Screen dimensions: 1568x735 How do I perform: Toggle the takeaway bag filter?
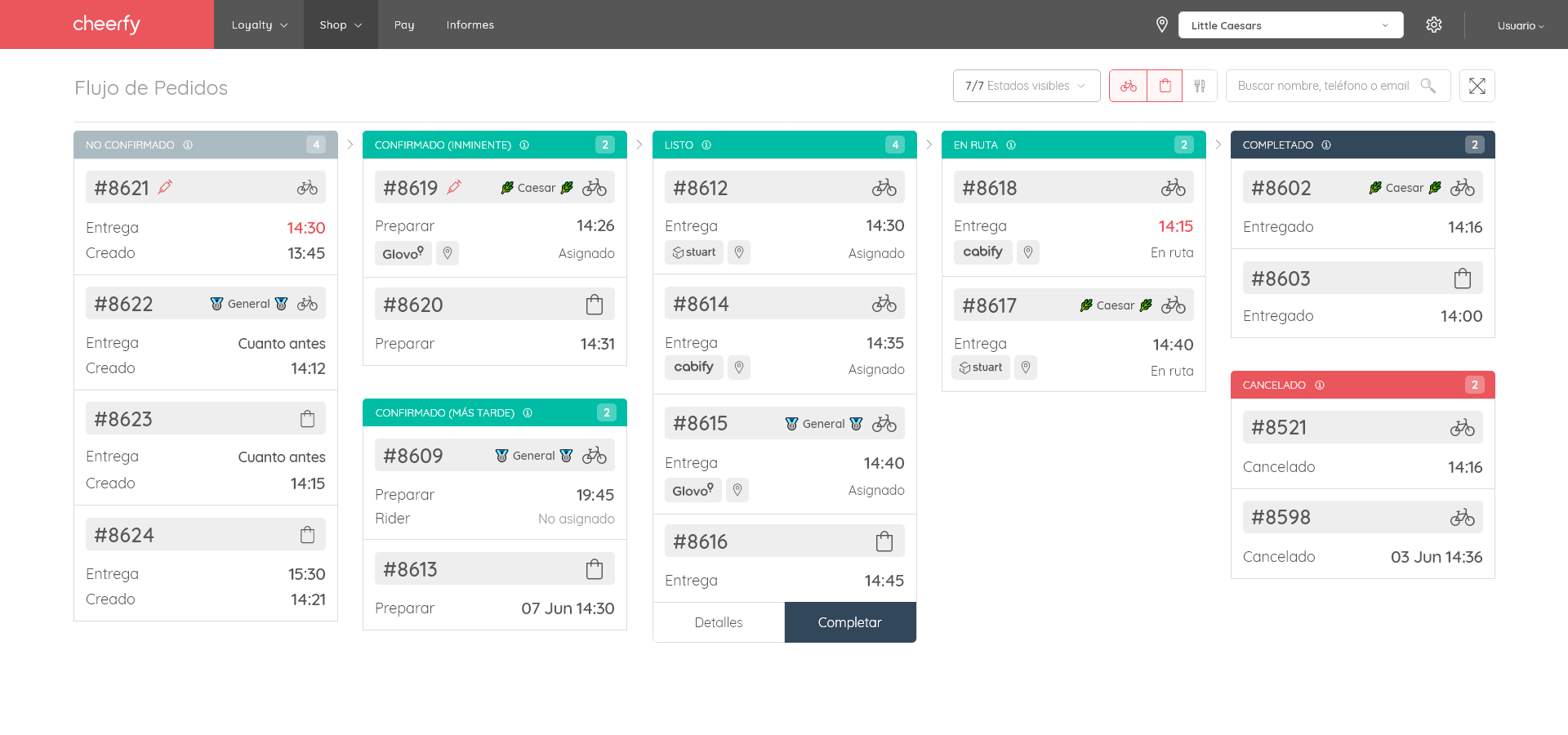coord(1165,86)
